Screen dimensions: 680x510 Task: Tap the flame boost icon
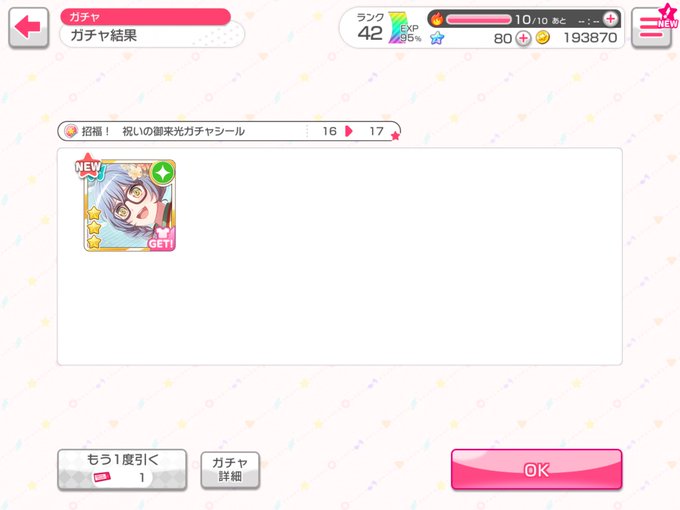pyautogui.click(x=437, y=19)
